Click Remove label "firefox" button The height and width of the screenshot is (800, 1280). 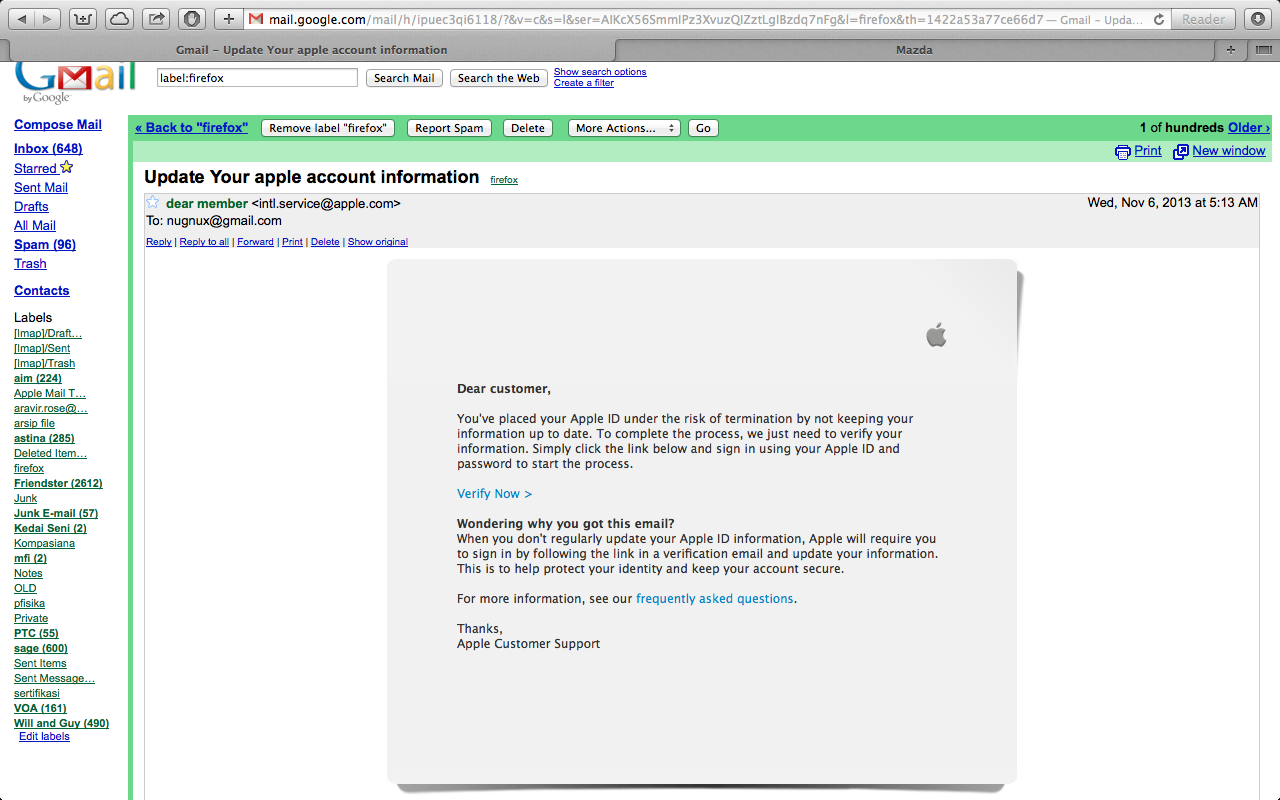[x=328, y=128]
